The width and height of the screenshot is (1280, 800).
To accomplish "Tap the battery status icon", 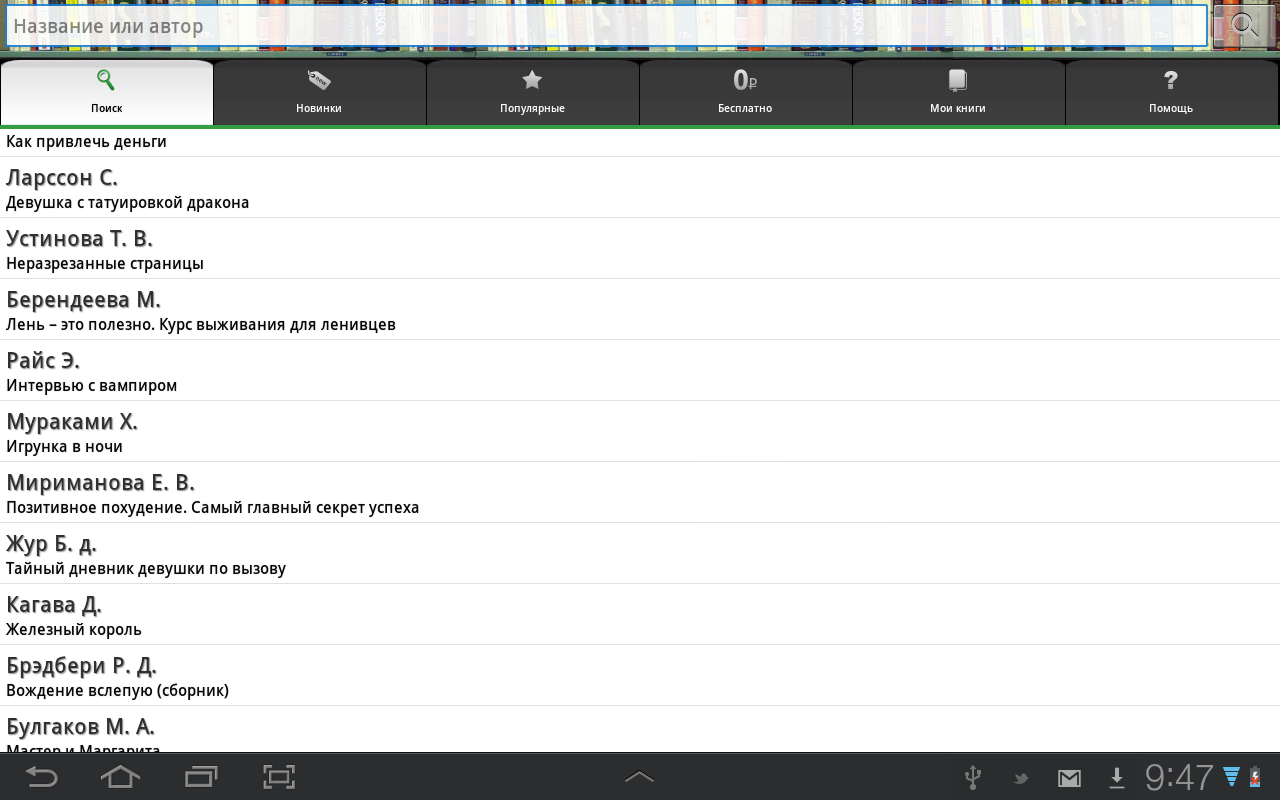I will 1255,777.
